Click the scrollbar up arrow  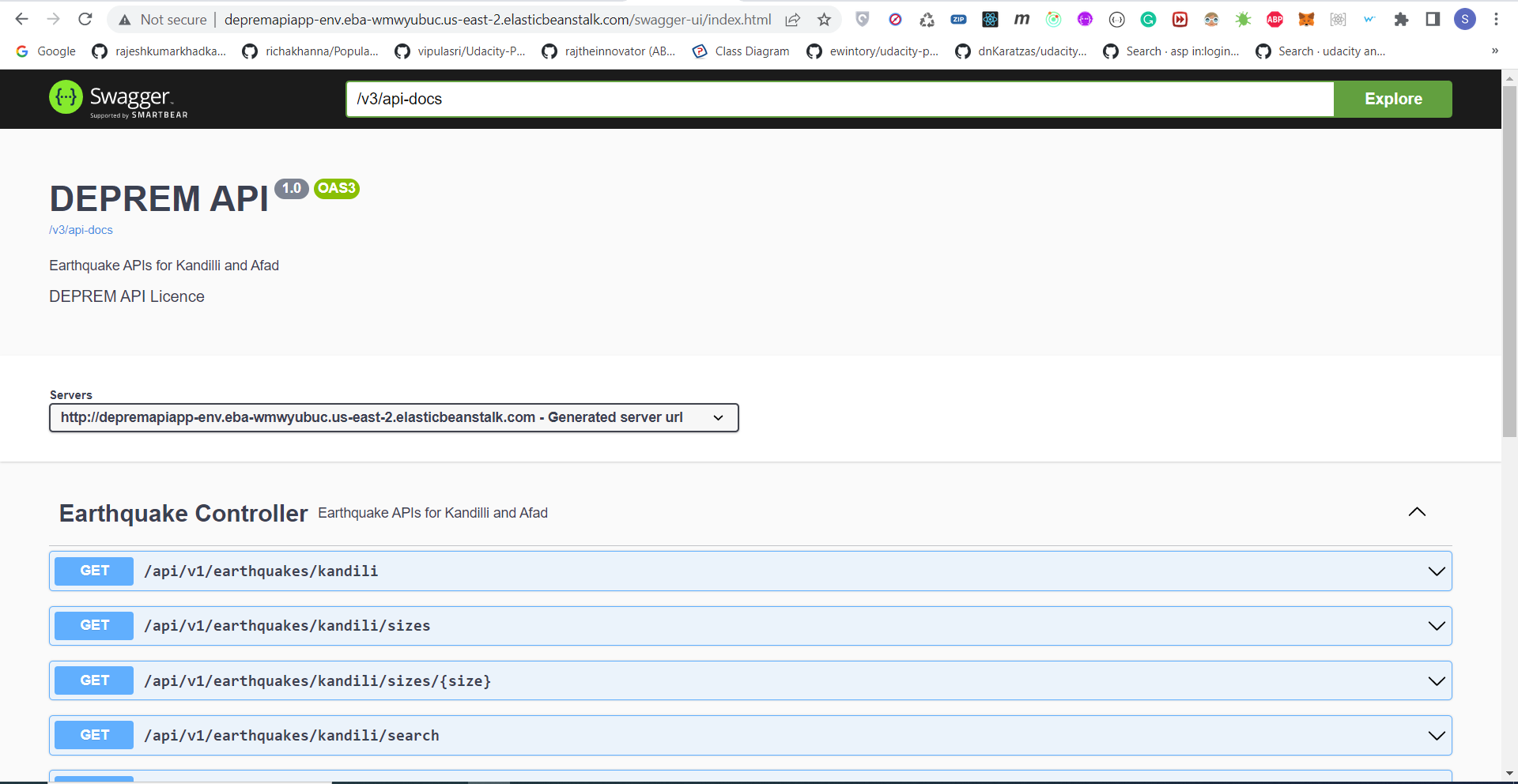pos(1509,78)
